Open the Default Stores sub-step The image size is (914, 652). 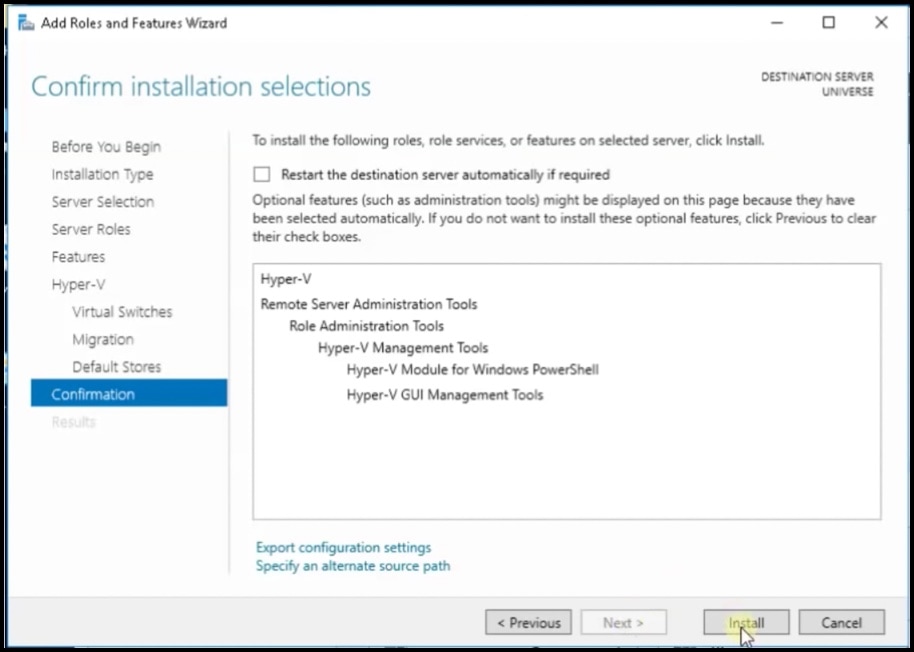click(117, 366)
